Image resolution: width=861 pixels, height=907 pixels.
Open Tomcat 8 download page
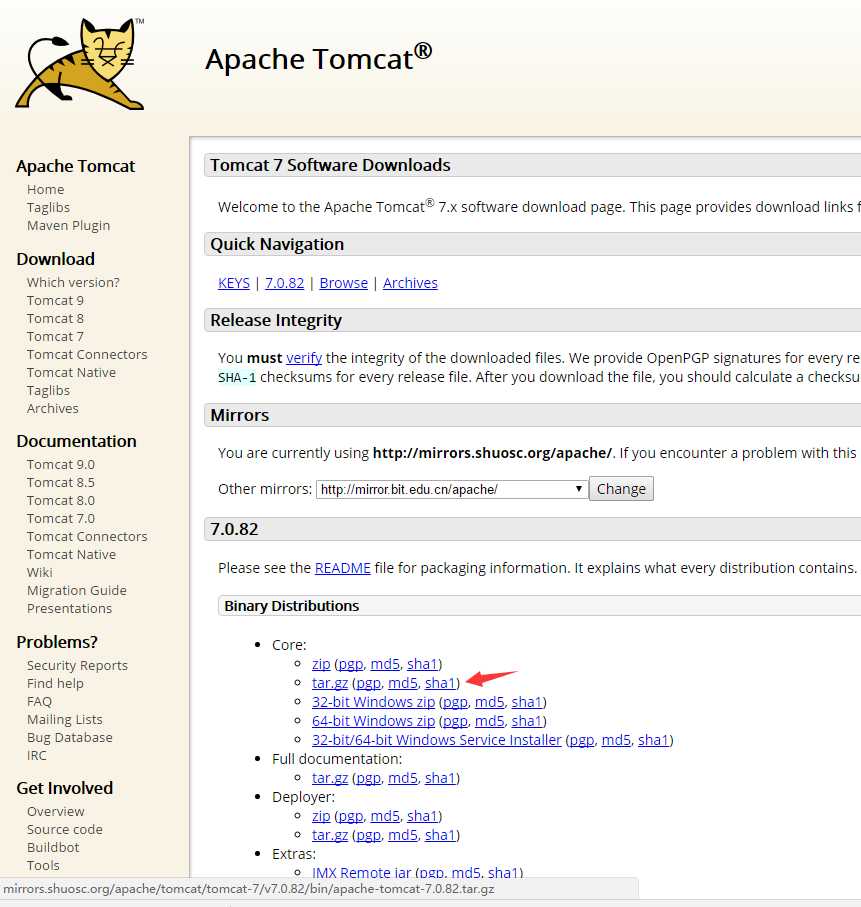pyautogui.click(x=55, y=319)
